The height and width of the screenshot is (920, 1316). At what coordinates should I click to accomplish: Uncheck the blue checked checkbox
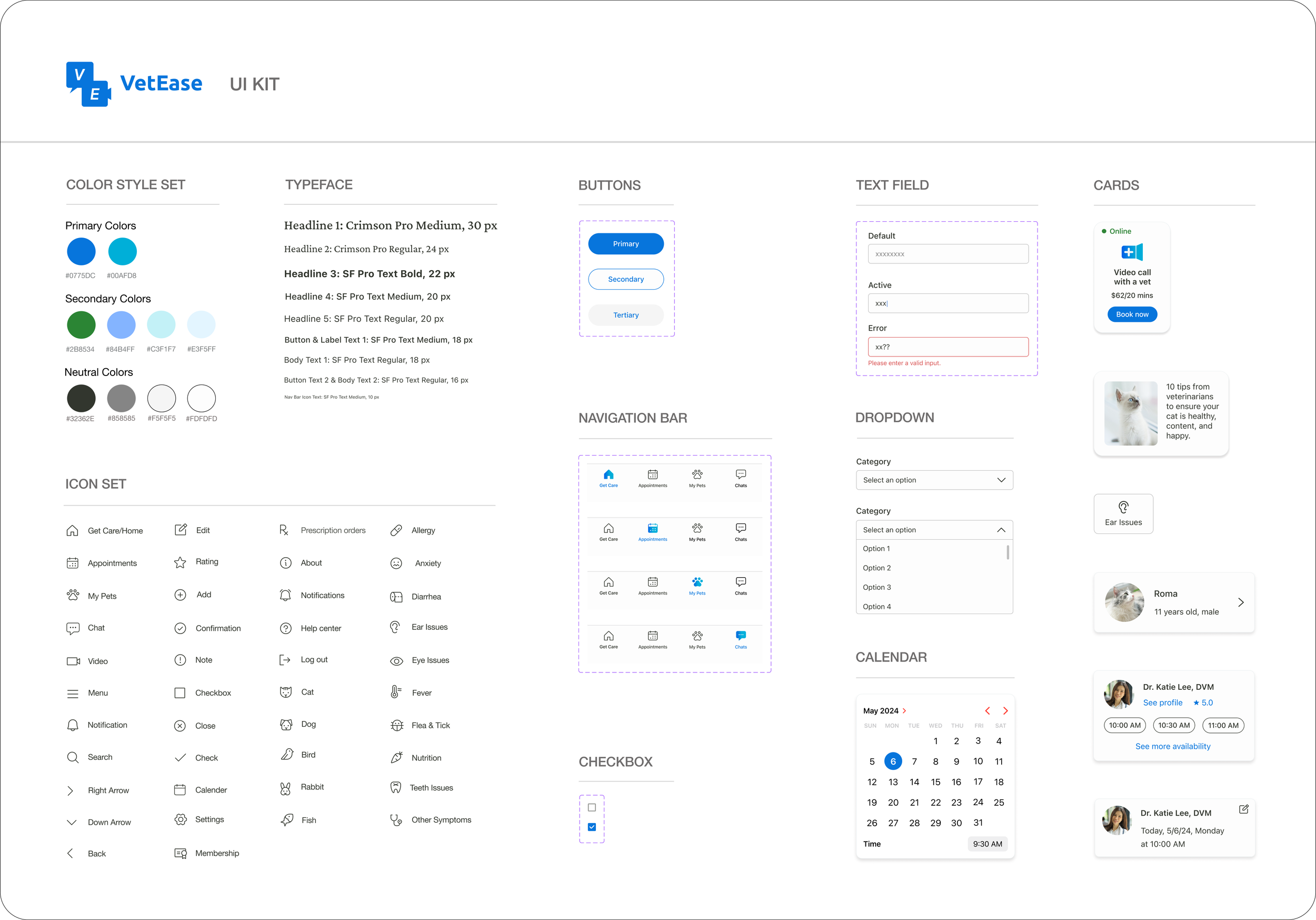[592, 827]
